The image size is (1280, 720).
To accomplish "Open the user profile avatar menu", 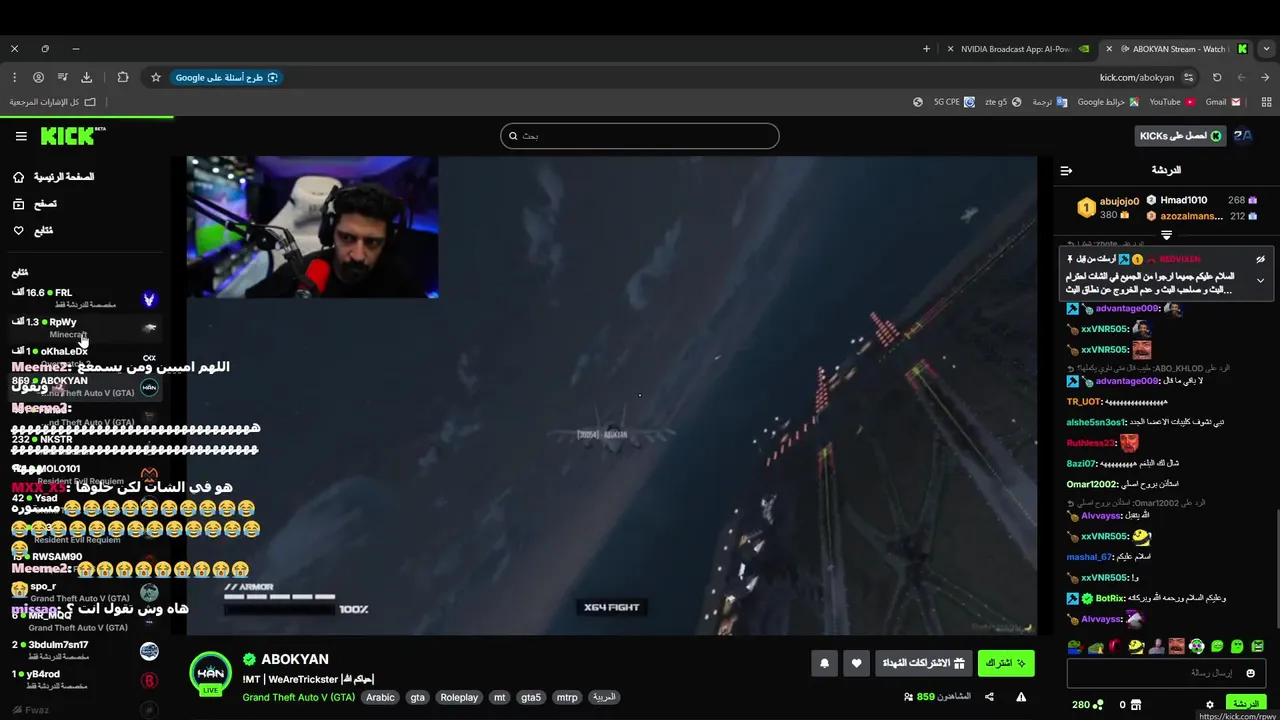I will click(x=1243, y=136).
